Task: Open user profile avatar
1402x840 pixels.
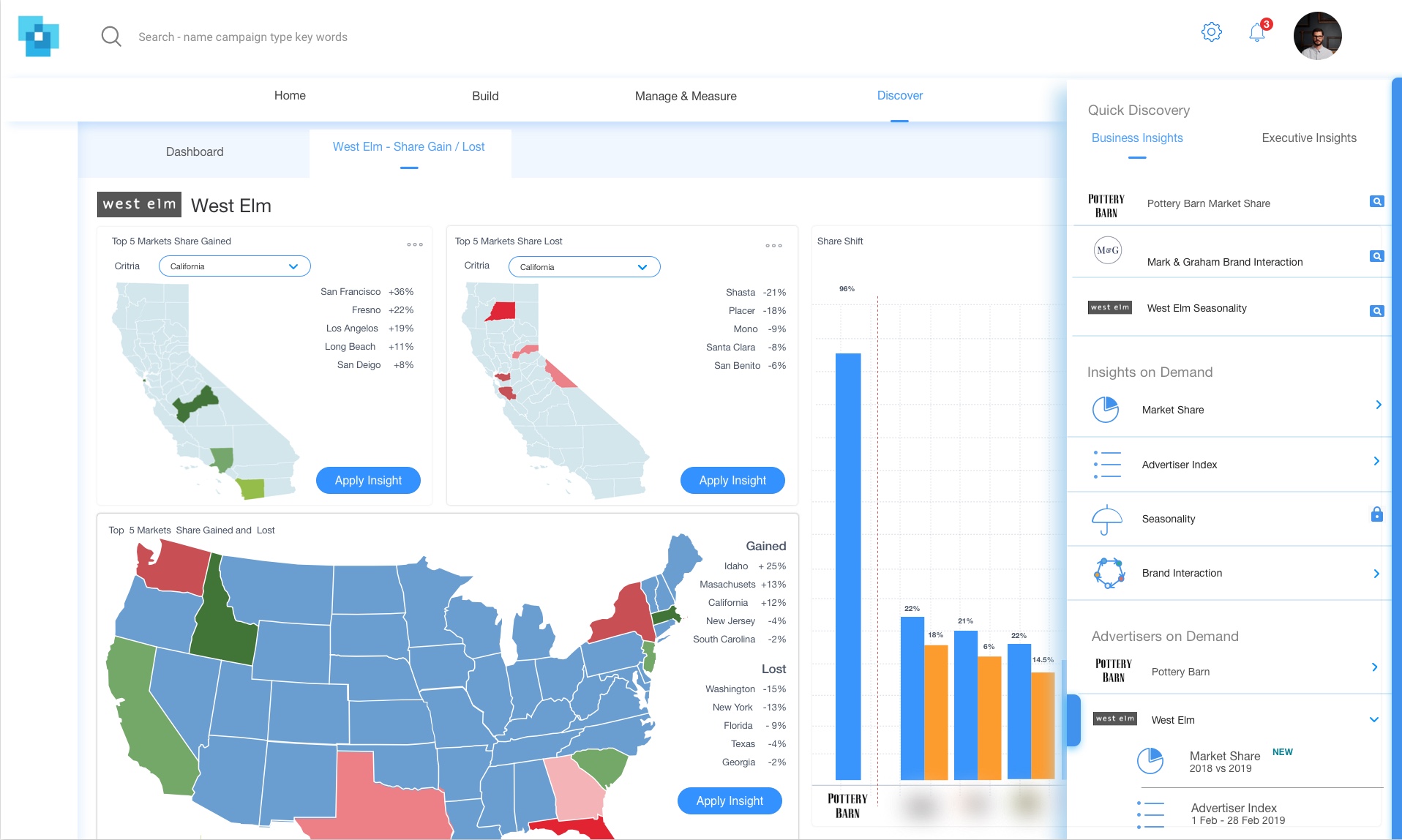Action: point(1317,36)
